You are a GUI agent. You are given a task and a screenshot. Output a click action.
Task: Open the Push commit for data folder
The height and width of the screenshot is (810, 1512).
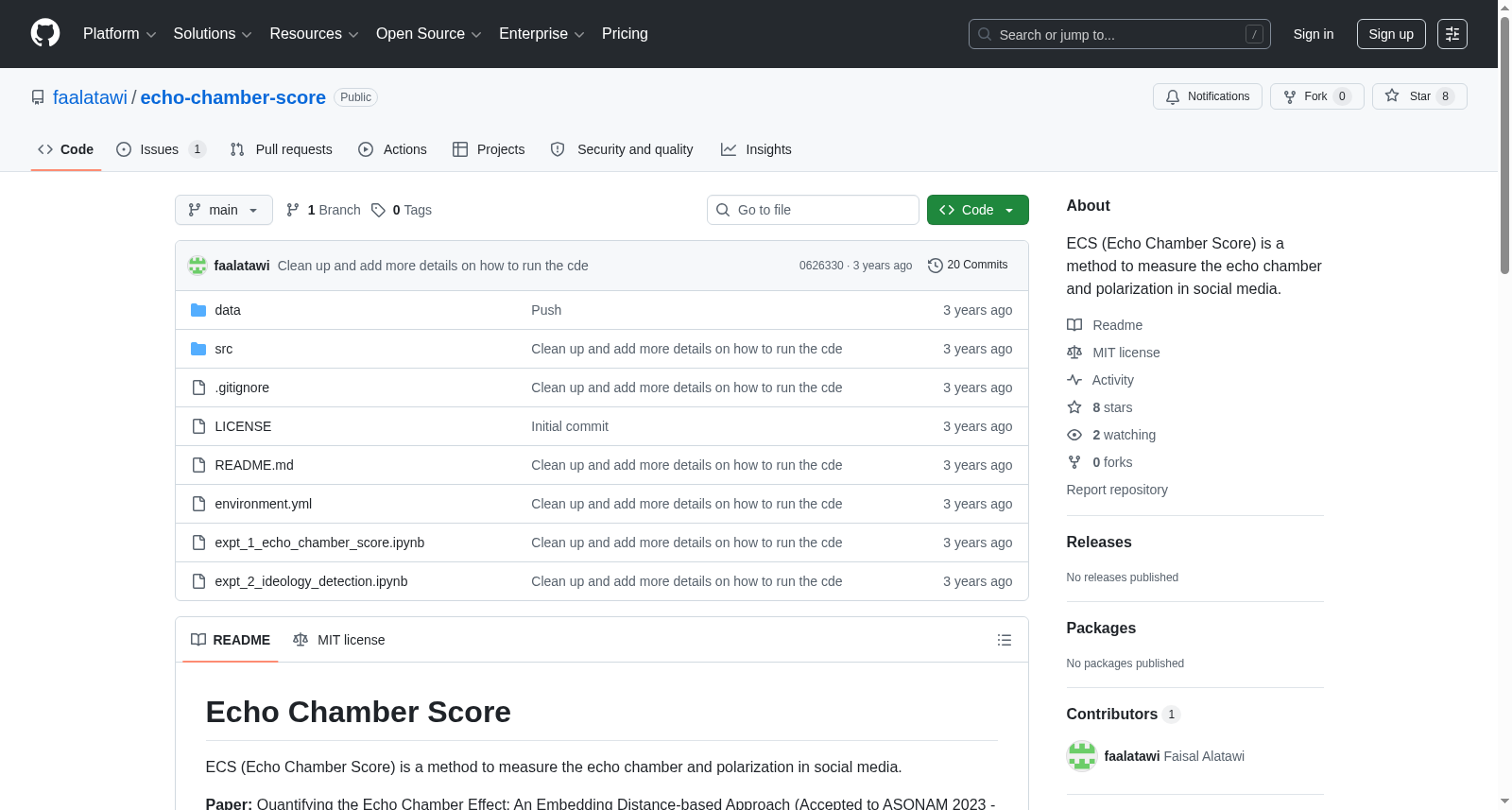click(x=546, y=310)
